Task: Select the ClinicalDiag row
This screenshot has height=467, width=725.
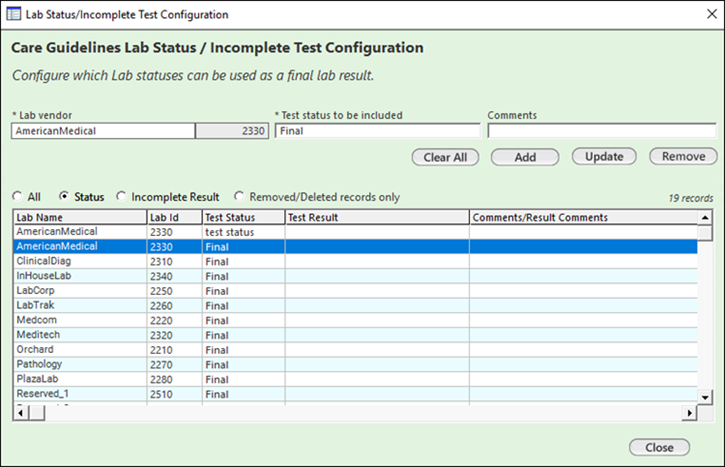Action: click(x=356, y=261)
